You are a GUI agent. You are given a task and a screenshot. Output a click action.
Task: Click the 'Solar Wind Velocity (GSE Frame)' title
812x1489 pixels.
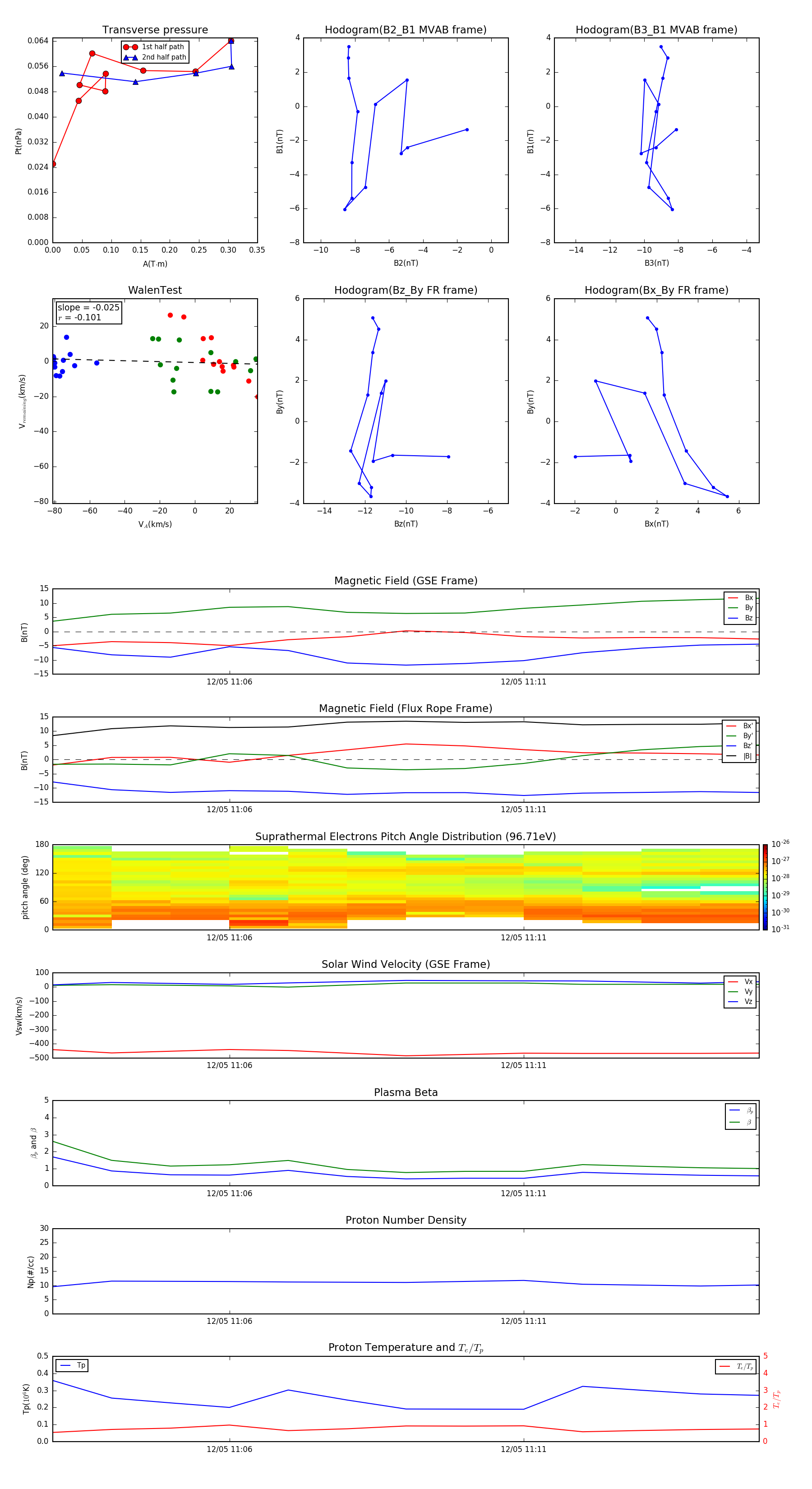[x=406, y=965]
